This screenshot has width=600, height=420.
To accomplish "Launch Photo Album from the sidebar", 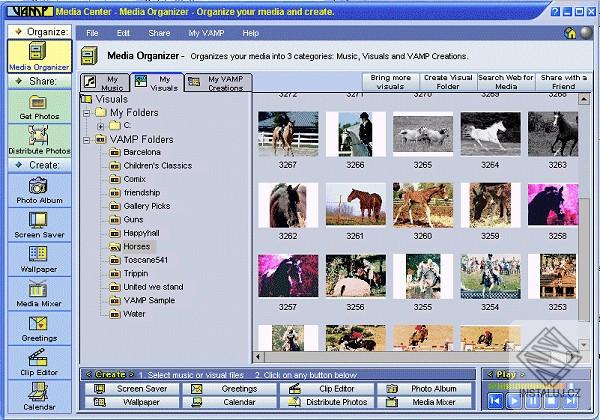I will (39, 190).
